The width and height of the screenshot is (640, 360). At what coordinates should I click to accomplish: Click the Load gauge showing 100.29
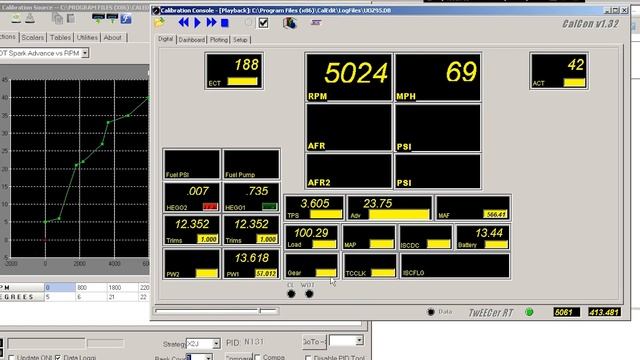[x=311, y=237]
